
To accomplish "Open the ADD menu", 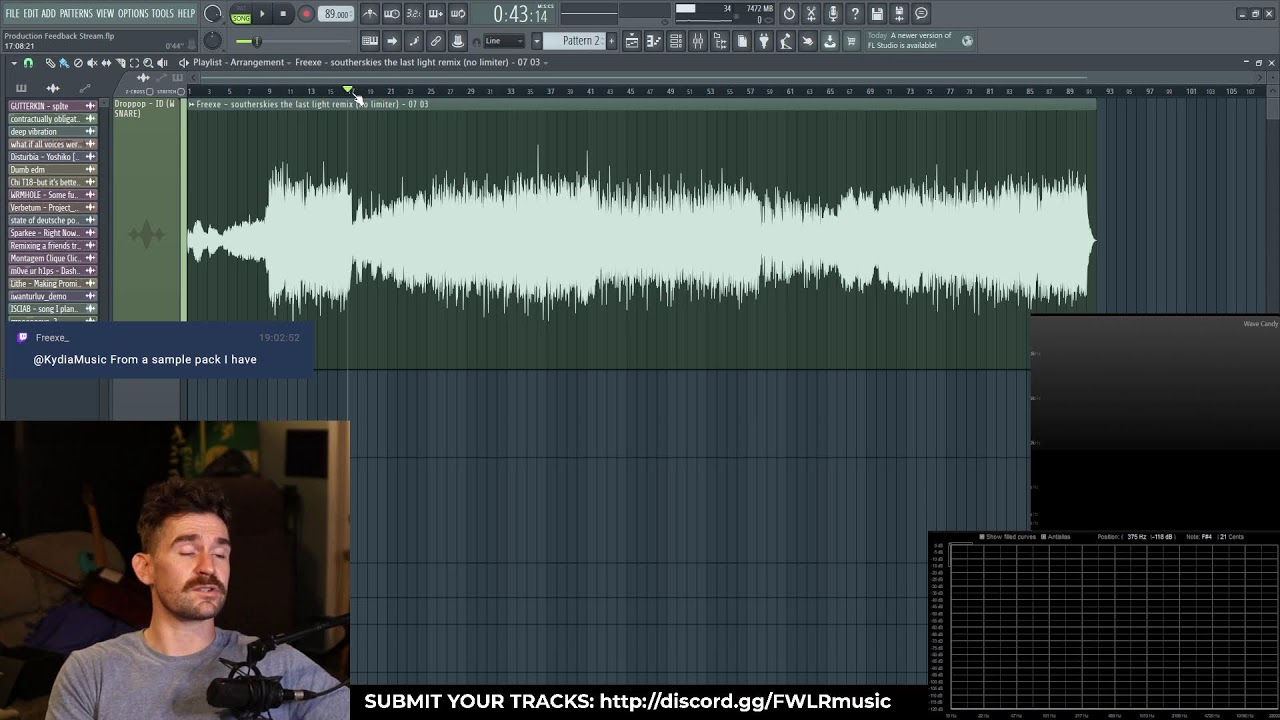I will point(48,14).
